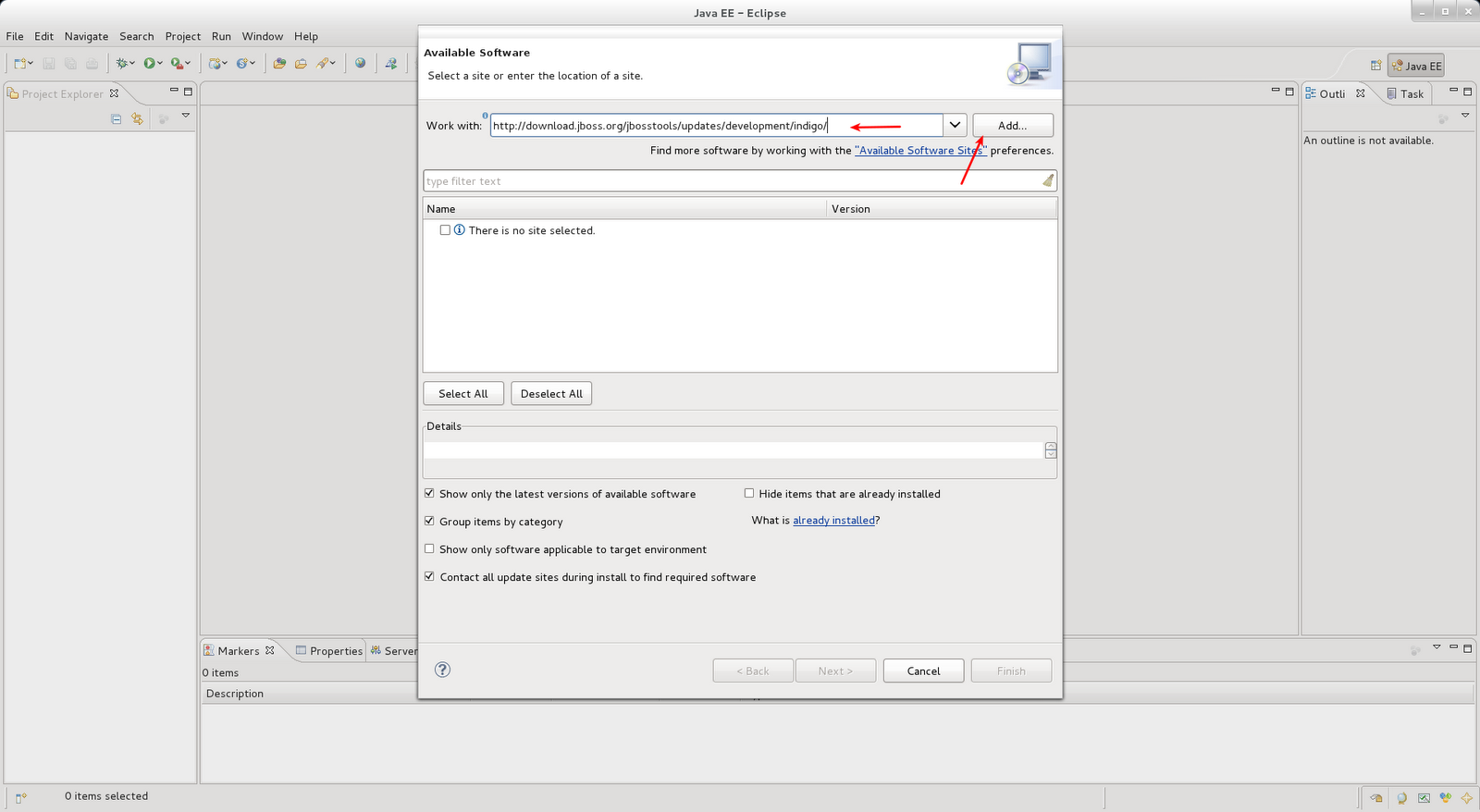Image resolution: width=1480 pixels, height=812 pixels.
Task: Open the File menu
Action: pos(15,36)
